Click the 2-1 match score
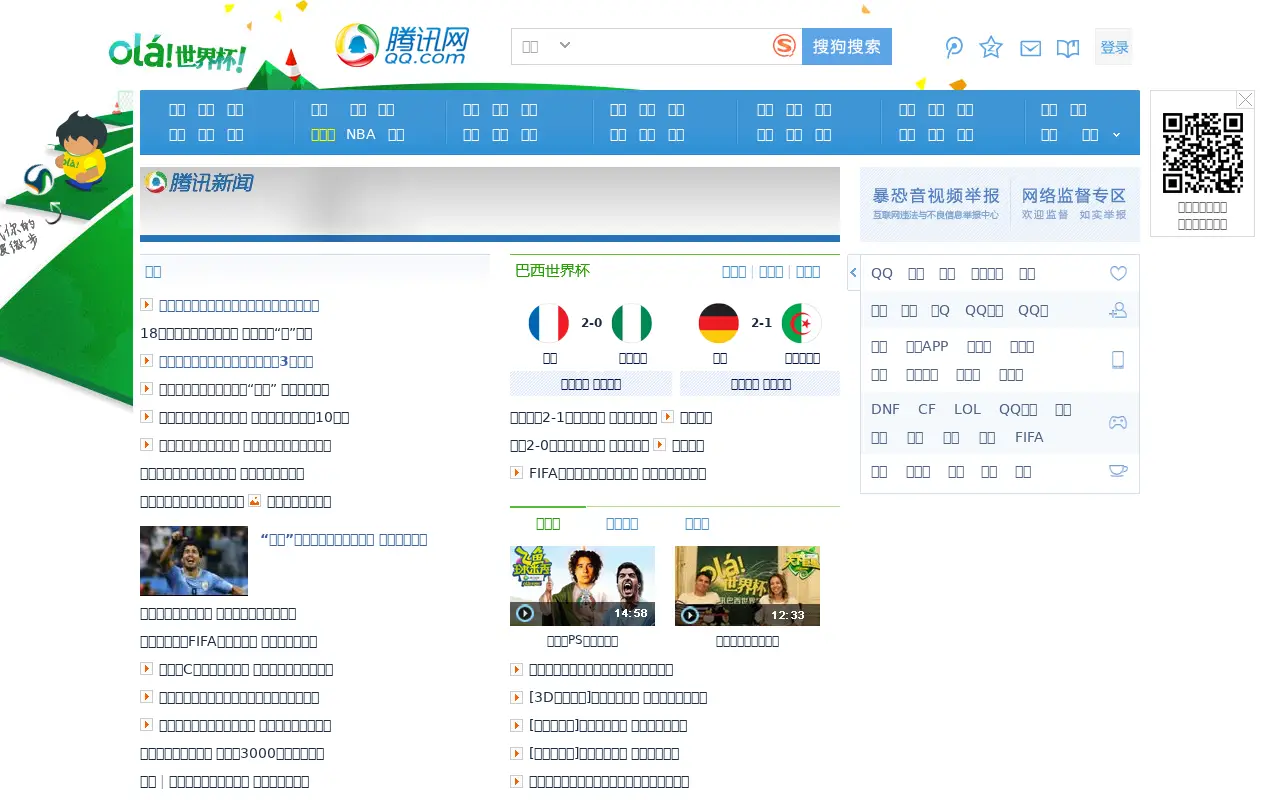The width and height of the screenshot is (1280, 800). coord(761,323)
